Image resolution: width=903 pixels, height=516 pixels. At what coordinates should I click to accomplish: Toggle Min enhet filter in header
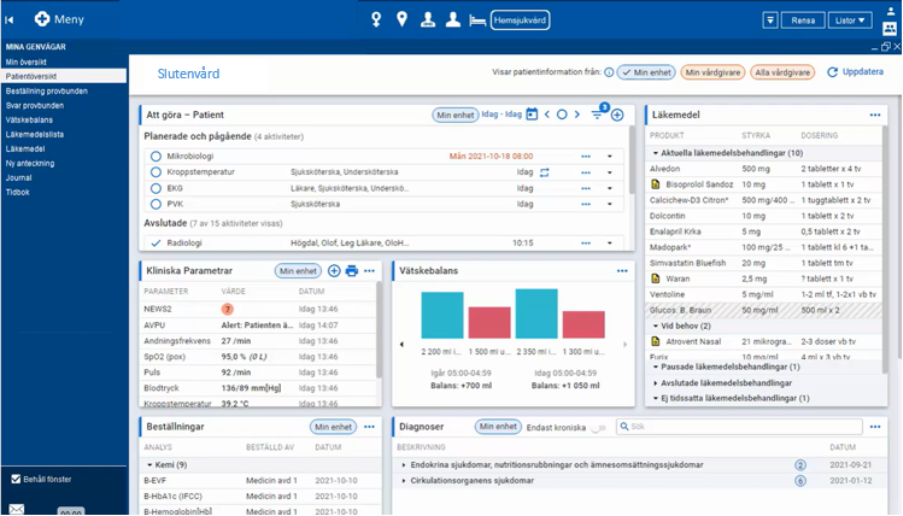[x=646, y=72]
